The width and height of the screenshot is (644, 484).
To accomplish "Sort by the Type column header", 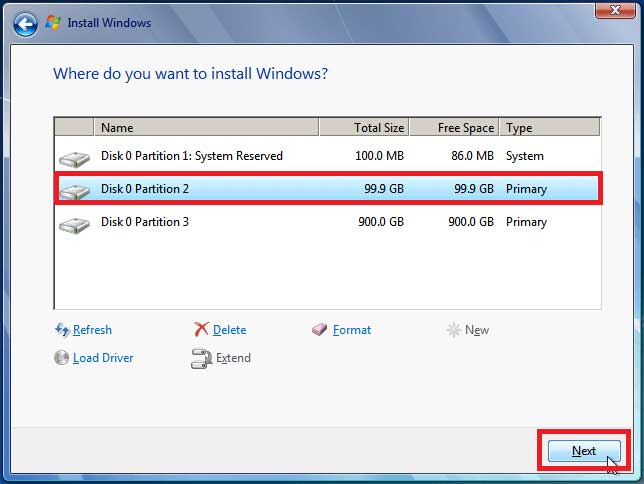I will coord(550,127).
